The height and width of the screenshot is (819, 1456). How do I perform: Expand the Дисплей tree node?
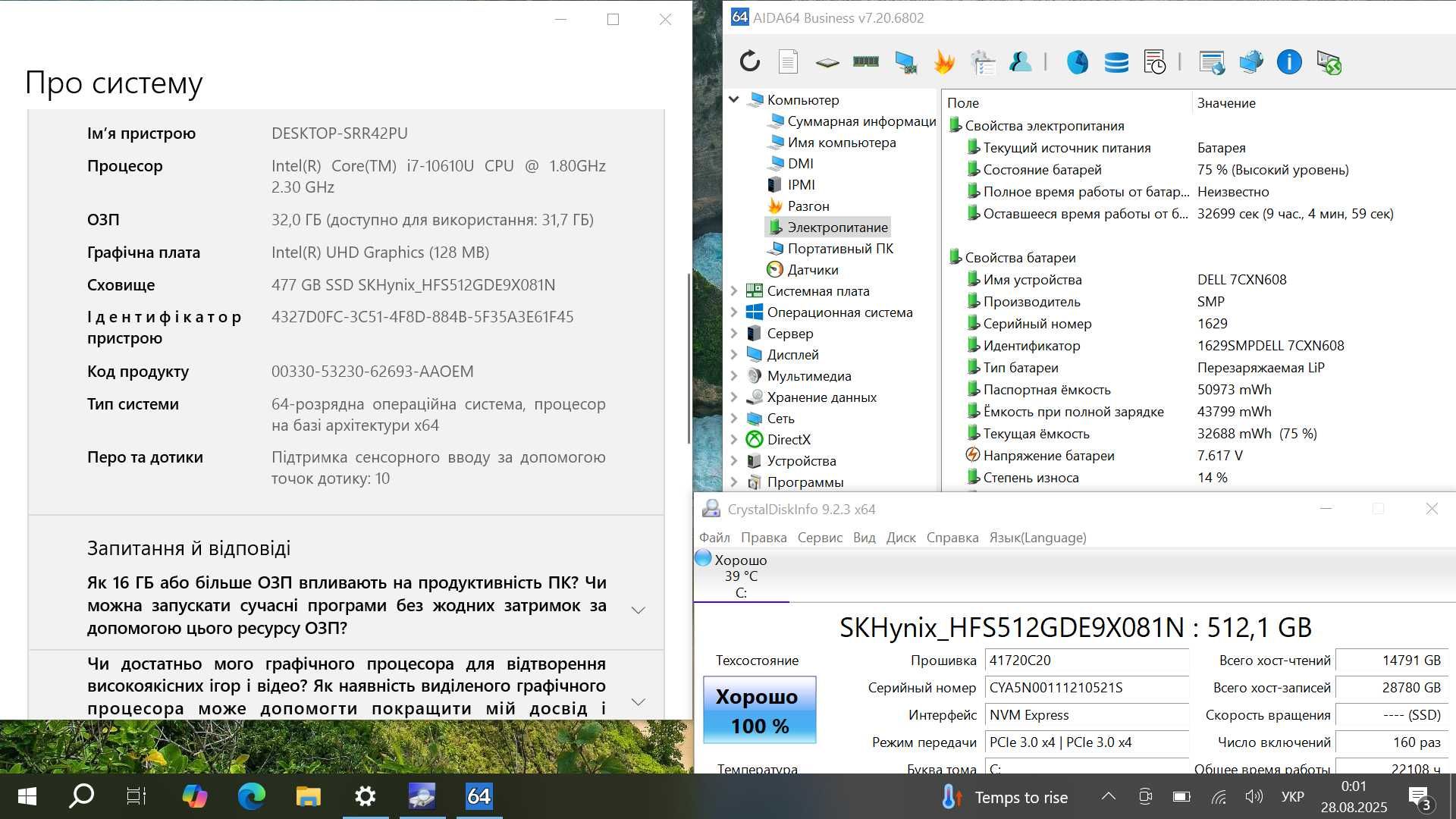tap(733, 354)
